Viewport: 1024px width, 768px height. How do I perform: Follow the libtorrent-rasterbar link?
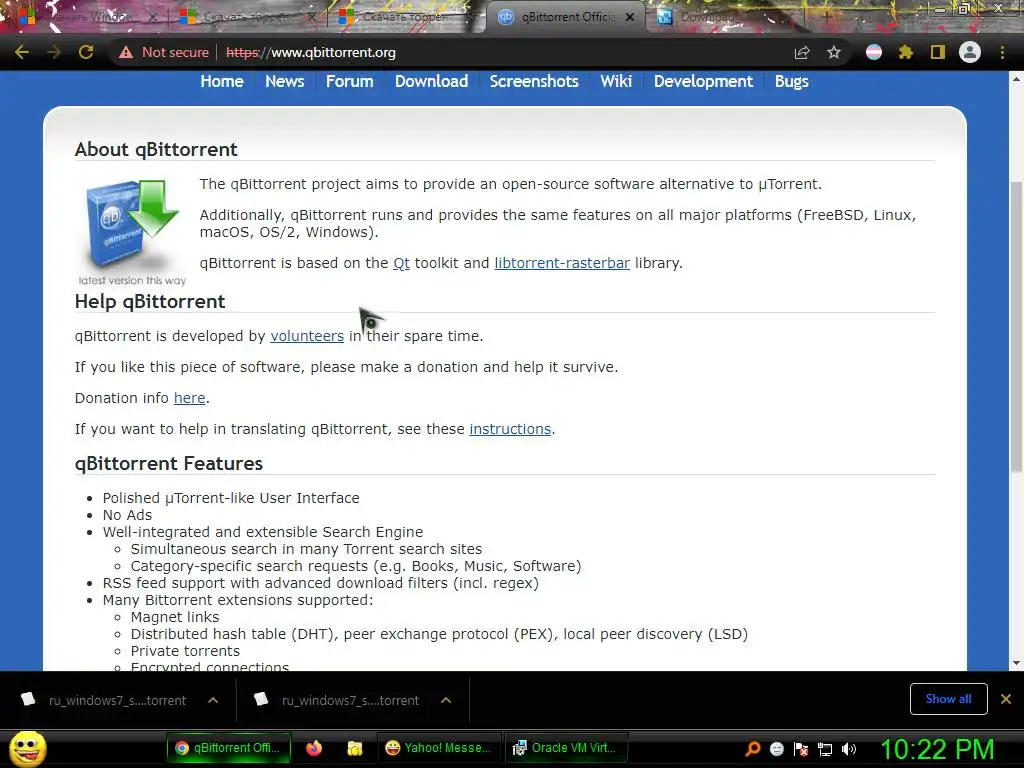pyautogui.click(x=562, y=263)
